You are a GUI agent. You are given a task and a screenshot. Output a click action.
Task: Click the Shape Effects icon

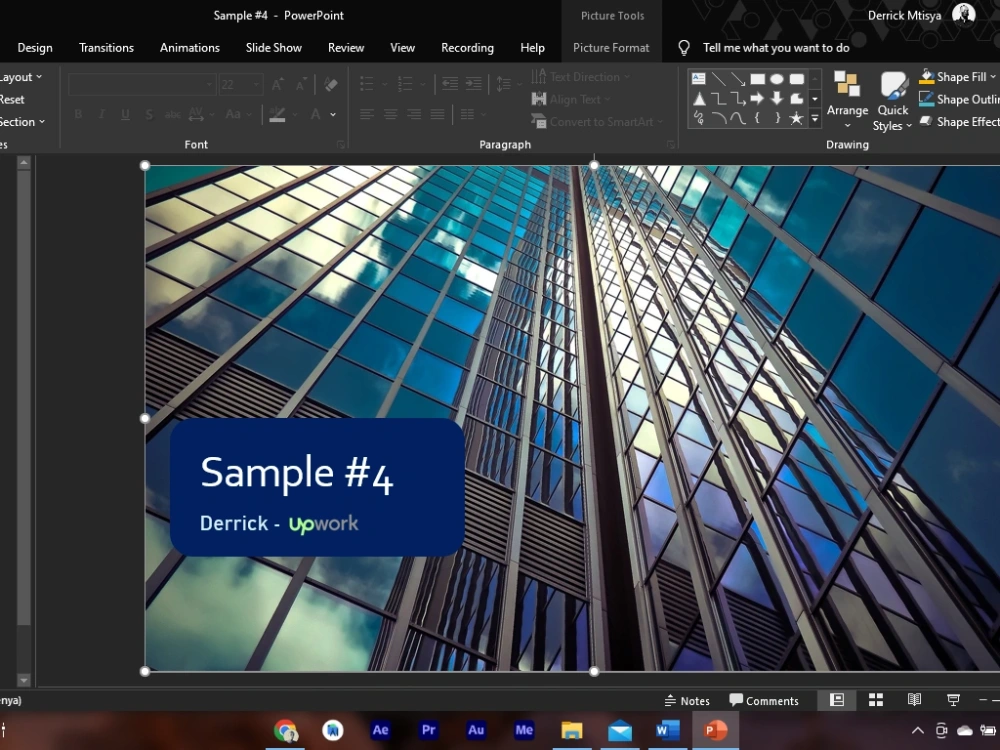pos(925,121)
